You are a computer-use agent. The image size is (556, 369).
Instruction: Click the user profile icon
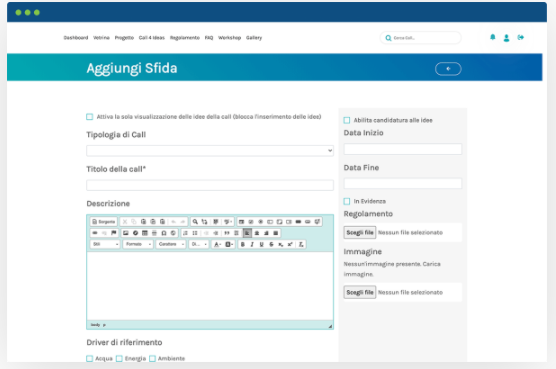[506, 38]
